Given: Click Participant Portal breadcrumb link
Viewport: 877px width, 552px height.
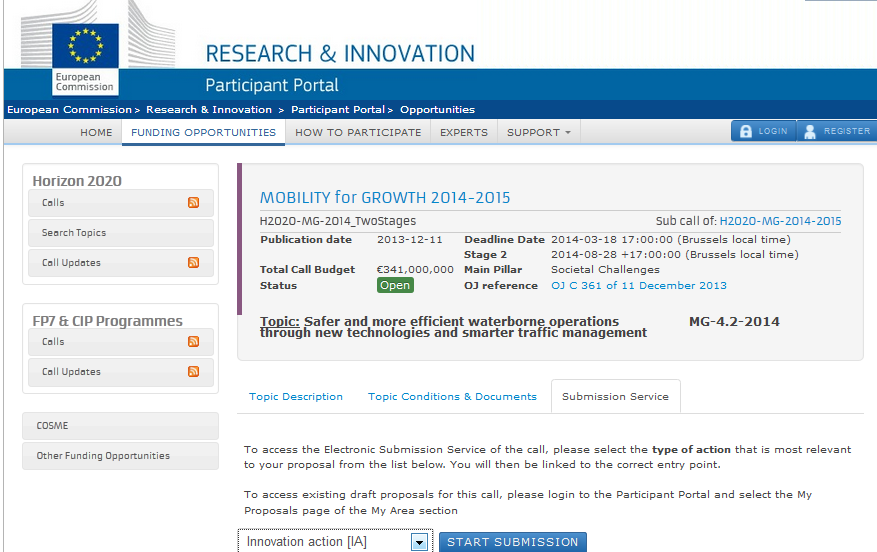Looking at the screenshot, I should [x=338, y=110].
